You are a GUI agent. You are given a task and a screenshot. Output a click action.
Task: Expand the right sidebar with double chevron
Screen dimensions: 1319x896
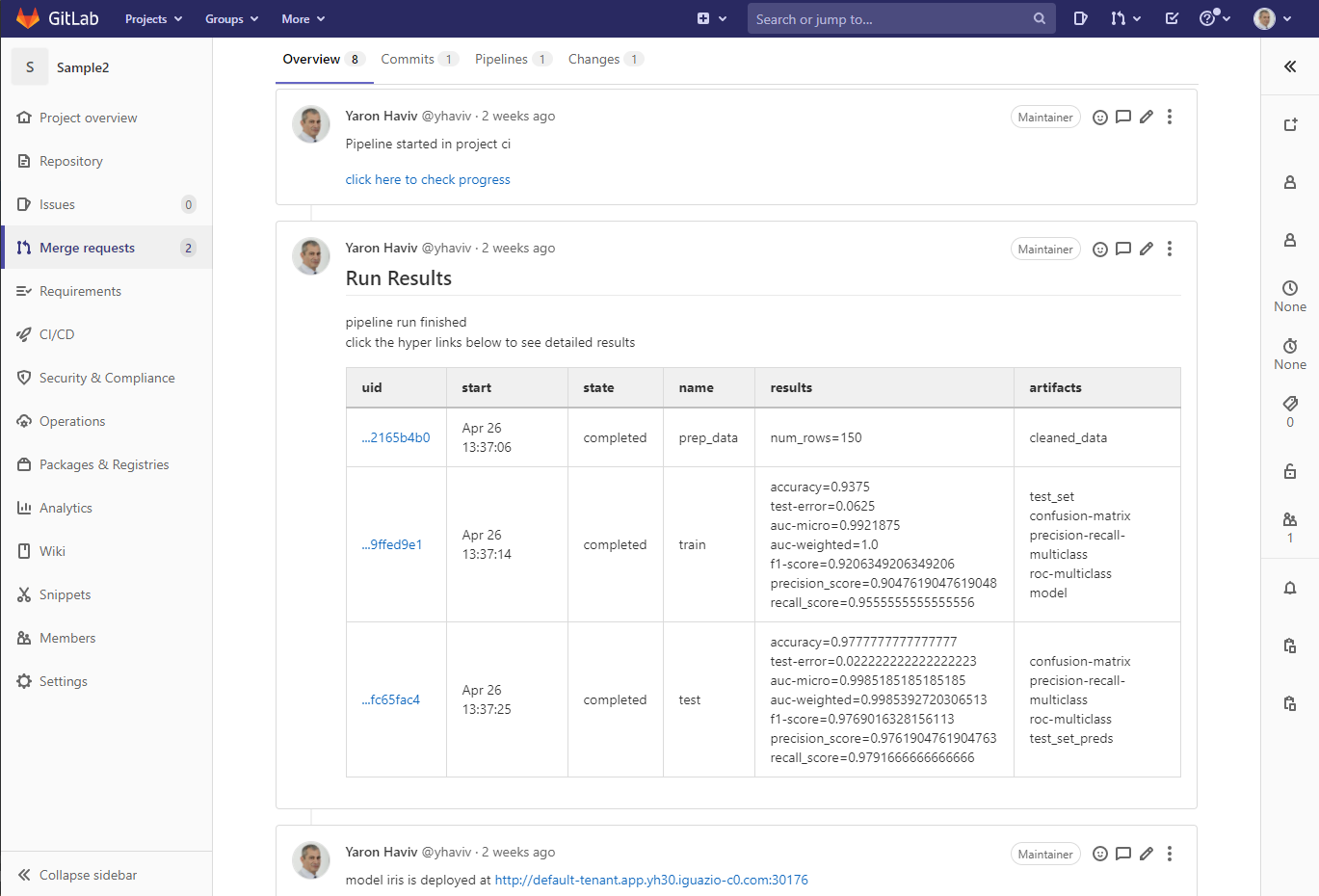click(x=1290, y=66)
